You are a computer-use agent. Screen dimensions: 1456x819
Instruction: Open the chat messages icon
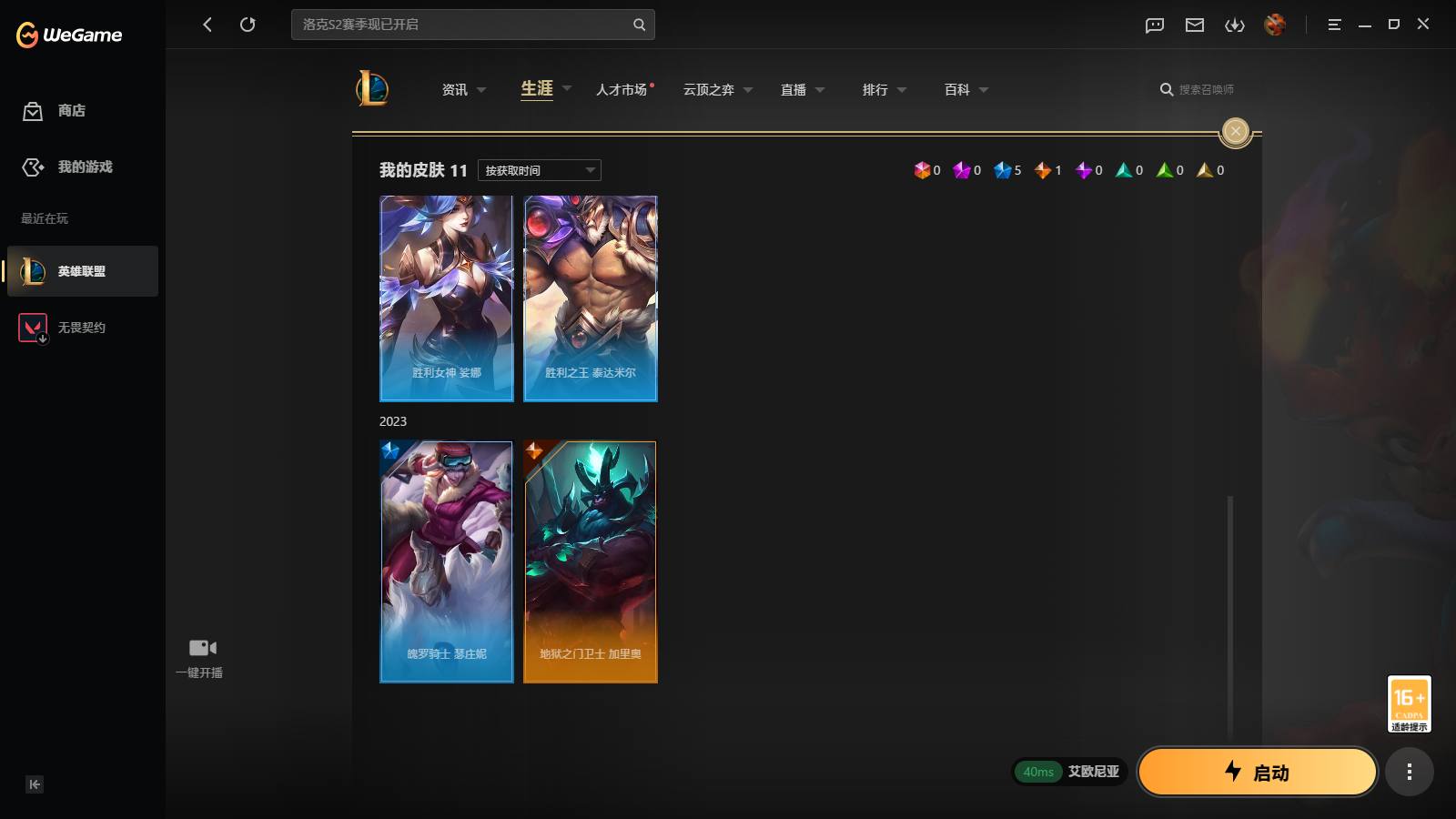[1155, 25]
